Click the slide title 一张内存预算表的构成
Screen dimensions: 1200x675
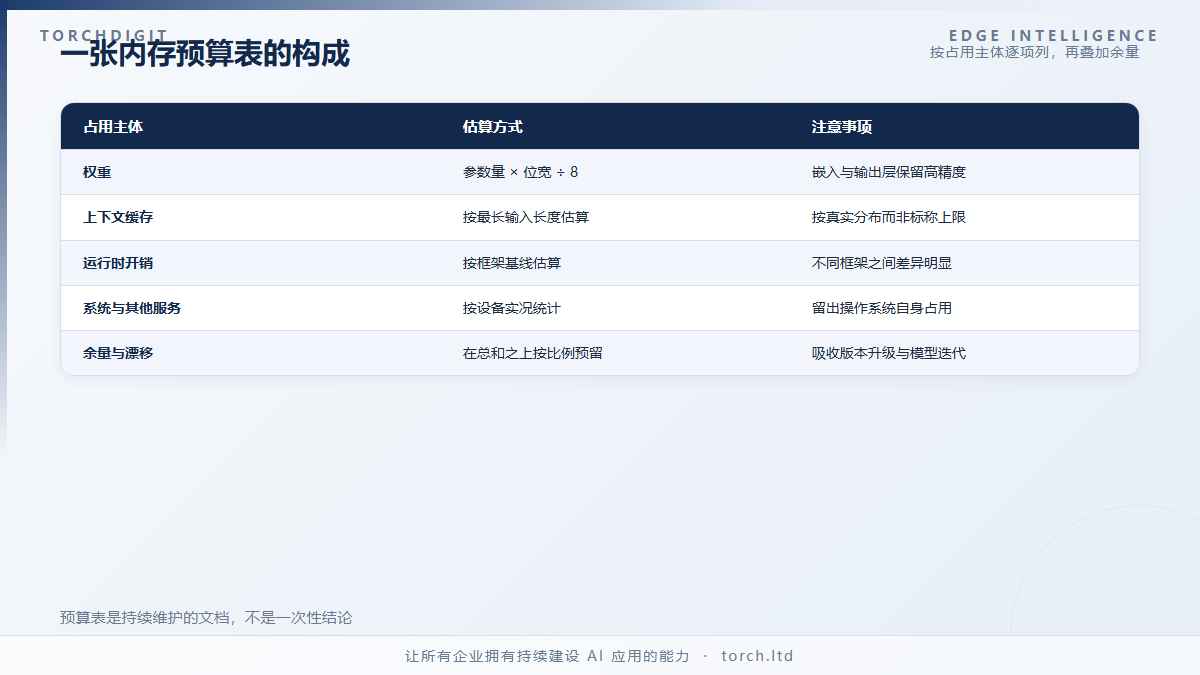(x=205, y=55)
